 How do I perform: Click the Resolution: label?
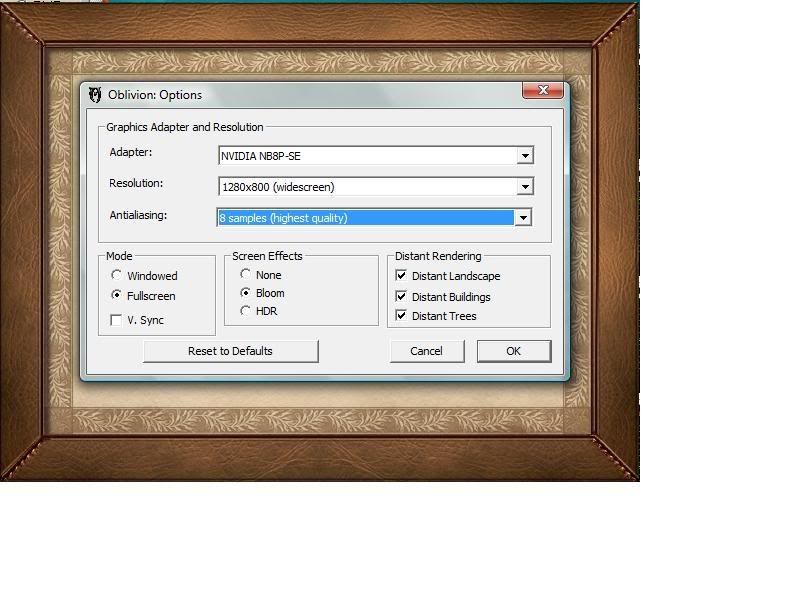point(136,183)
